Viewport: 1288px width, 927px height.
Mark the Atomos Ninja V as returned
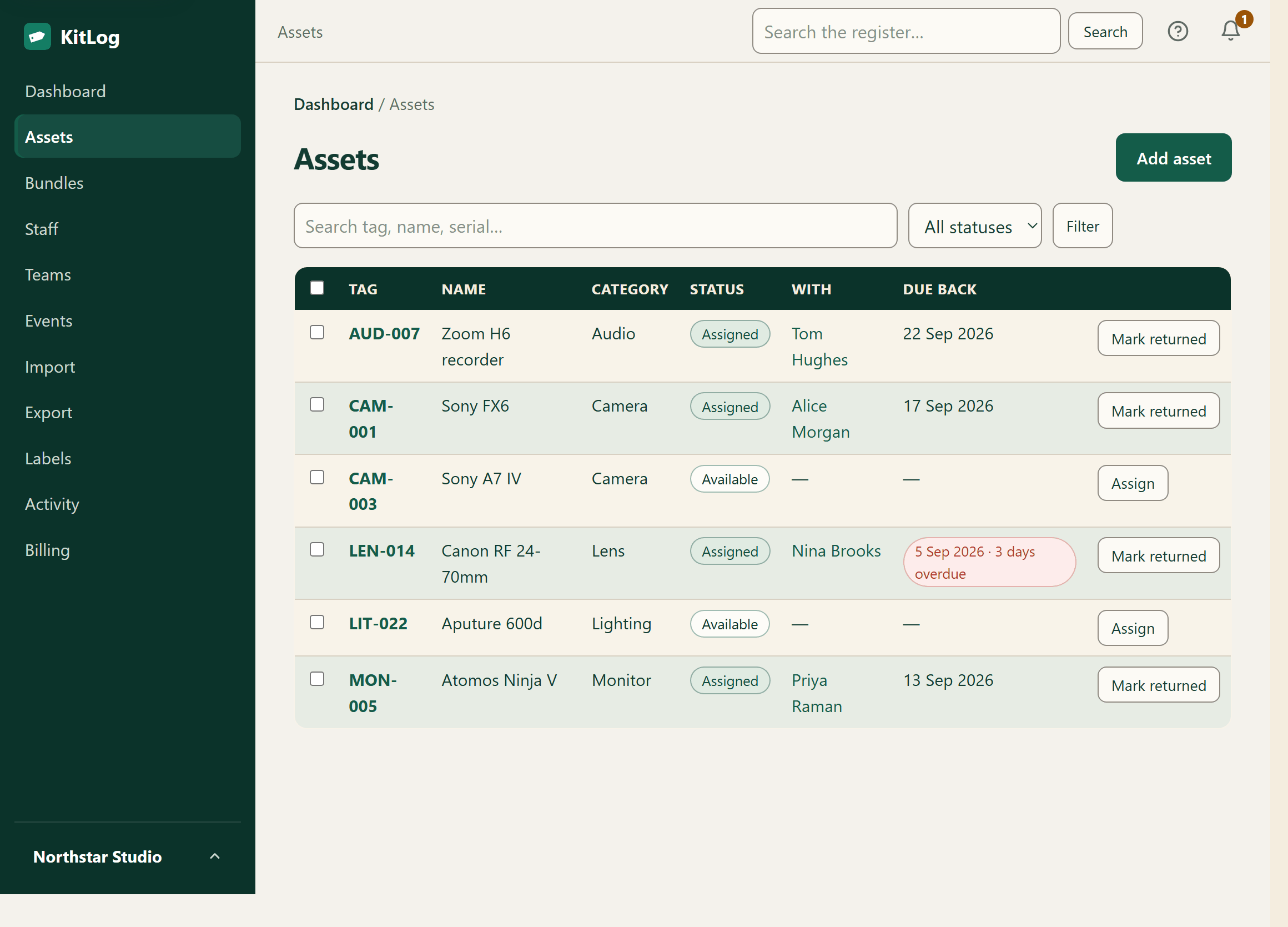(1159, 685)
